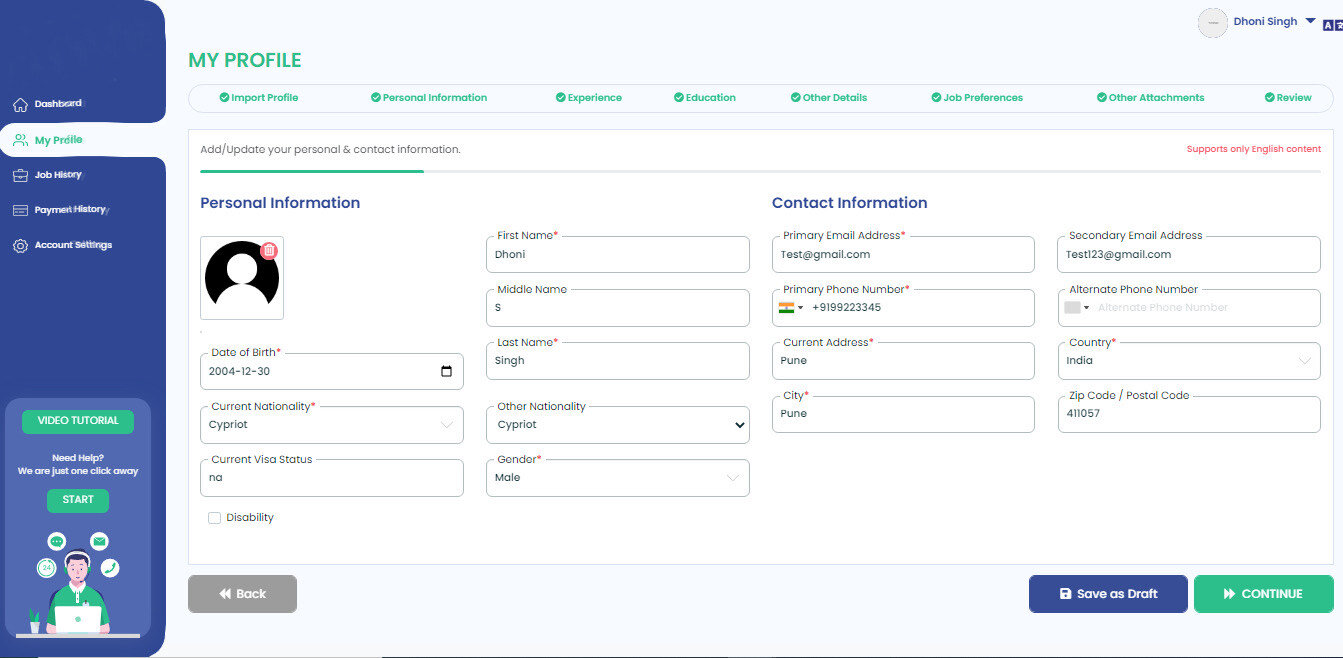Image resolution: width=1343 pixels, height=658 pixels.
Task: Click the Job History briefcase icon
Action: coord(20,176)
